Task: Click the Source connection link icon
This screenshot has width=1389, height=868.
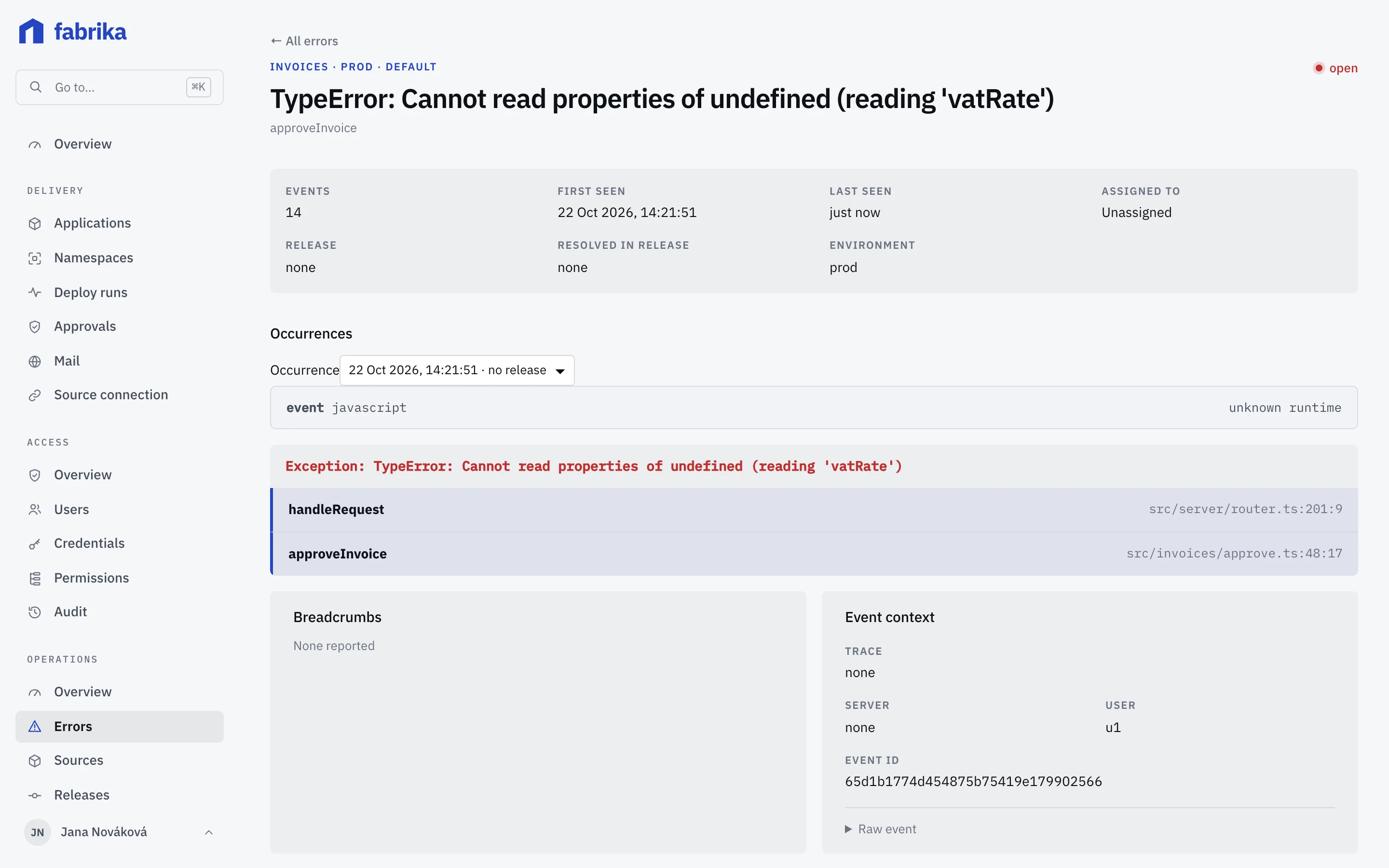Action: coord(35,395)
